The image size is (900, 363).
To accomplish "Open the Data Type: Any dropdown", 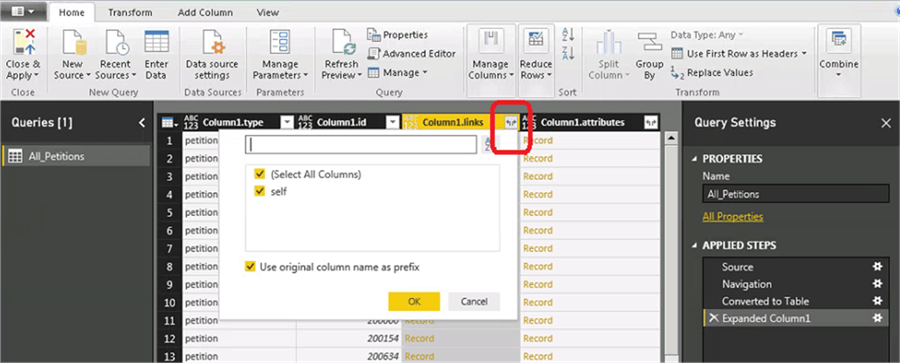I will coord(707,35).
